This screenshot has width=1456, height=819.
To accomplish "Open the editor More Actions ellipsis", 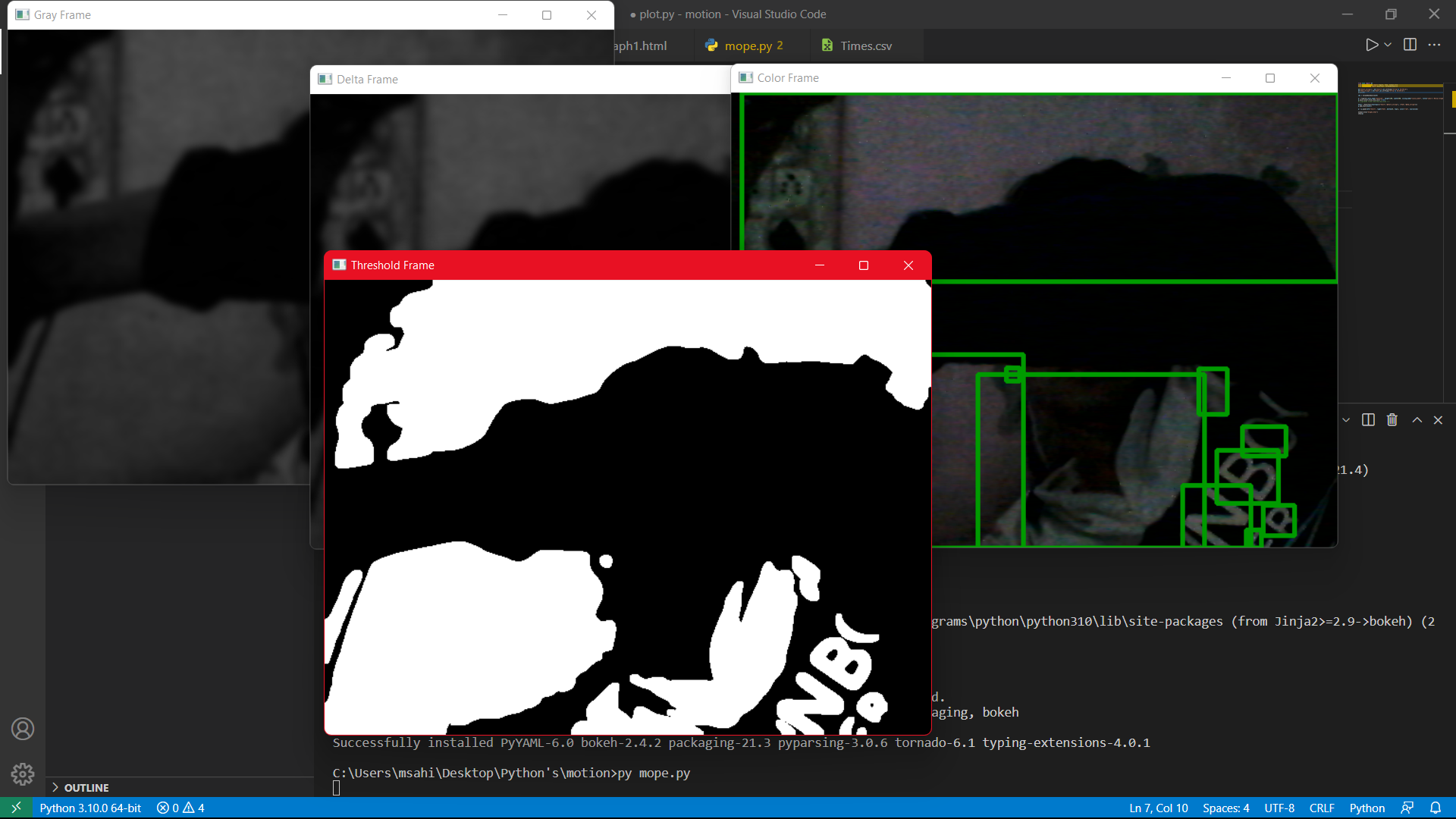I will coord(1434,45).
